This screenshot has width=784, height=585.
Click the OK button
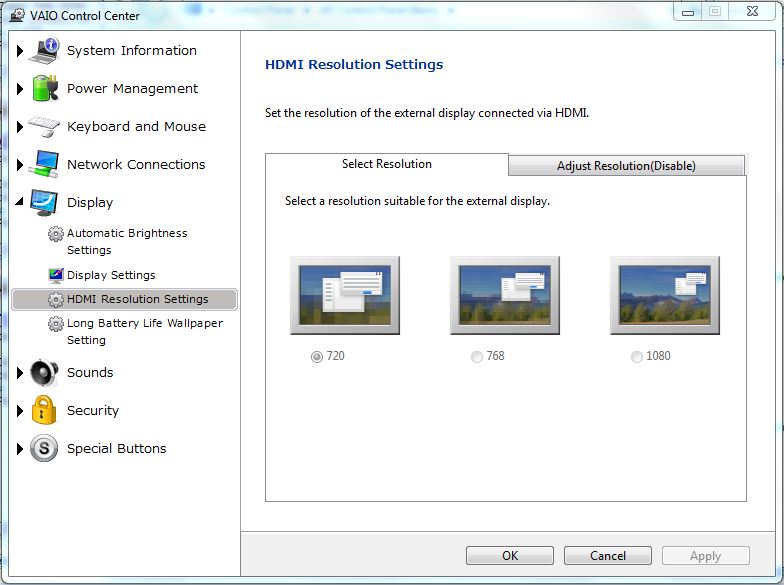[510, 556]
